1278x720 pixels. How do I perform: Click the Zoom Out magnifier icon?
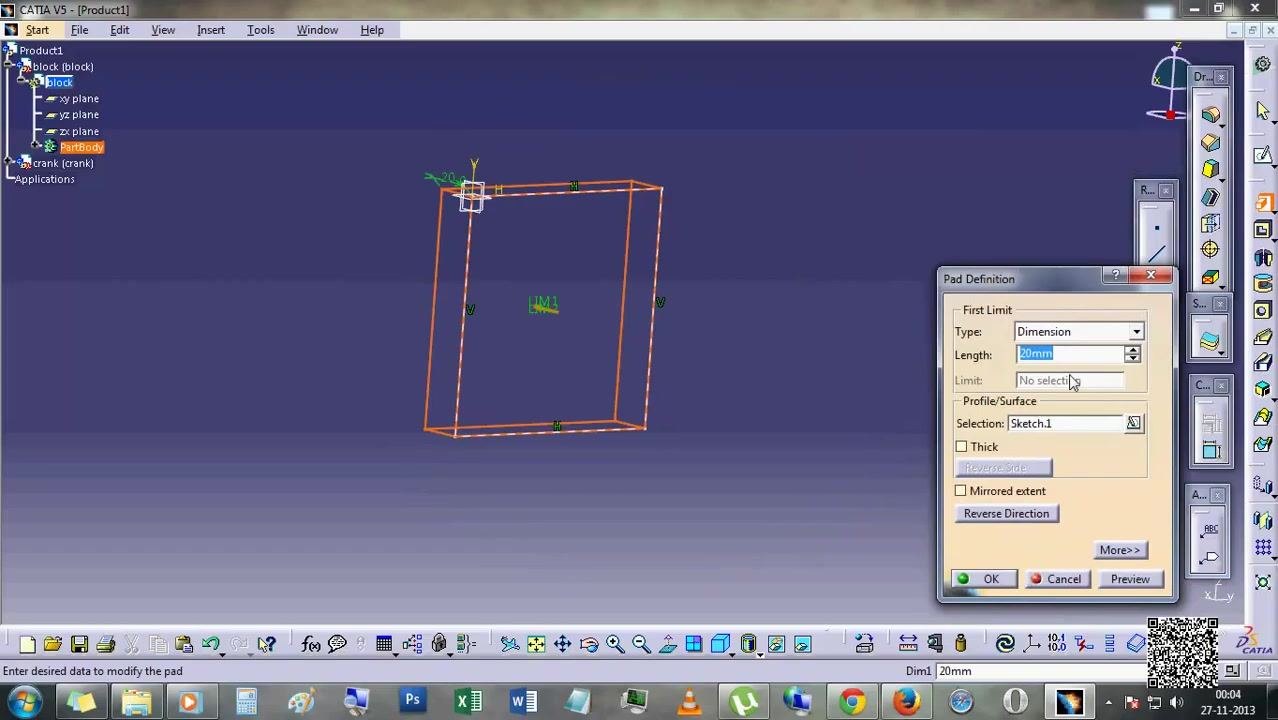coord(641,644)
